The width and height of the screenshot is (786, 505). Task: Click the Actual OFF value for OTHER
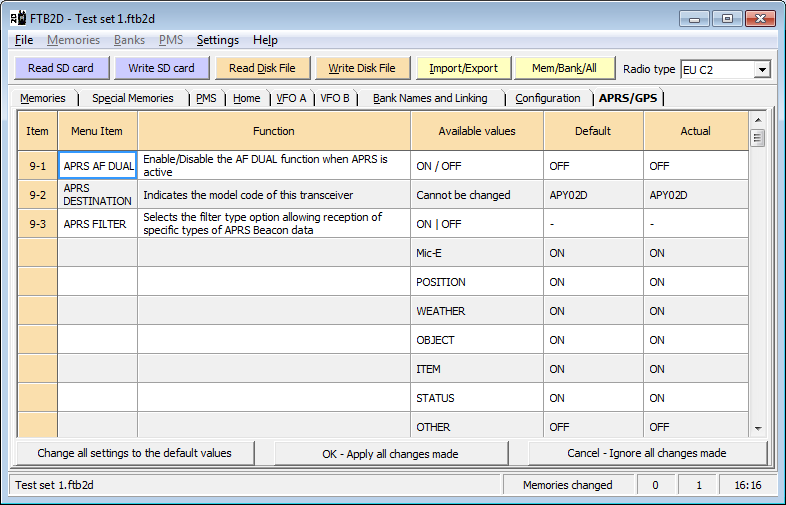[696, 425]
